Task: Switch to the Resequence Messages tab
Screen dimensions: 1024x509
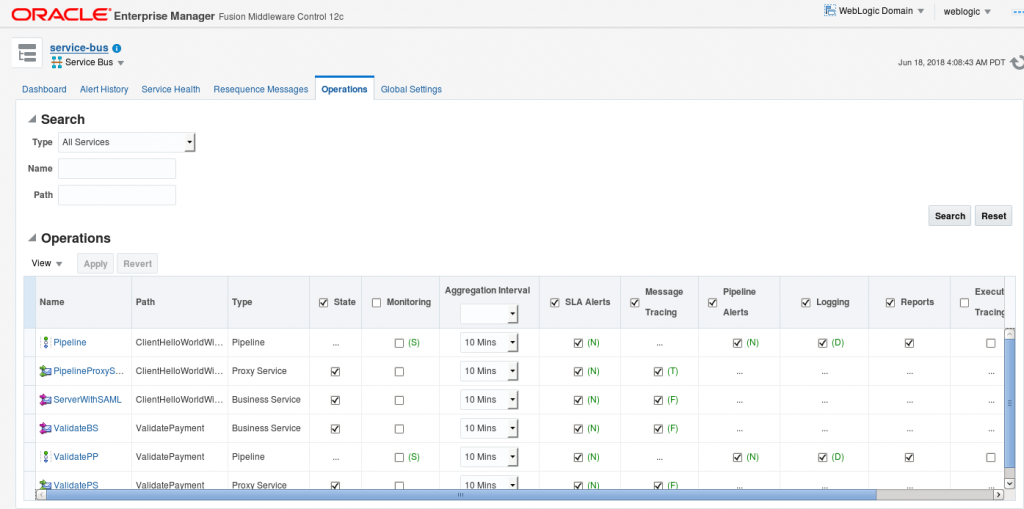Action: click(x=261, y=90)
